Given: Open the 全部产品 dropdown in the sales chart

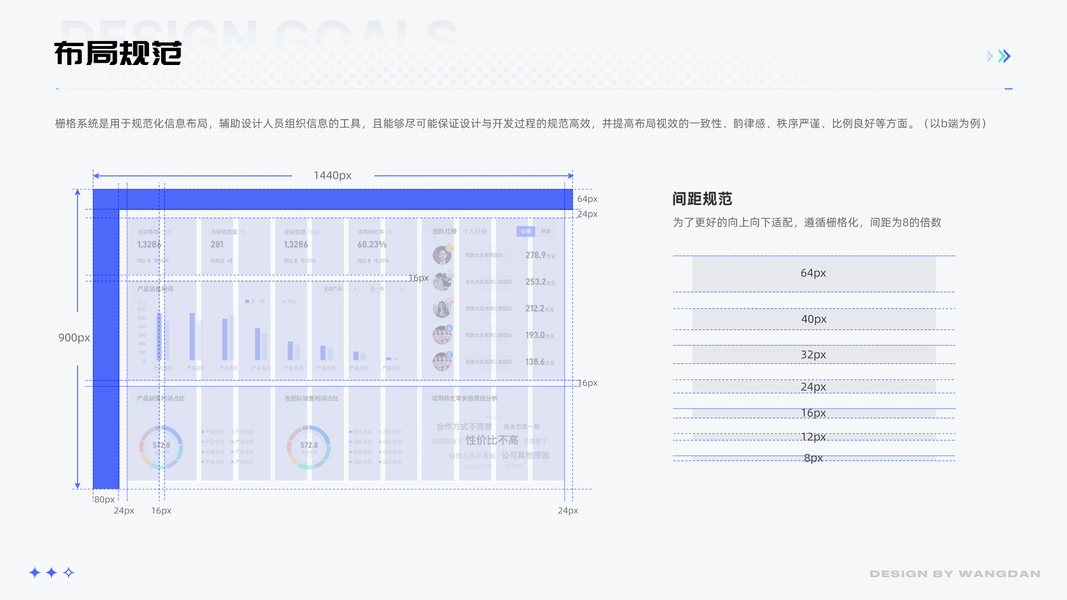Looking at the screenshot, I should (338, 289).
